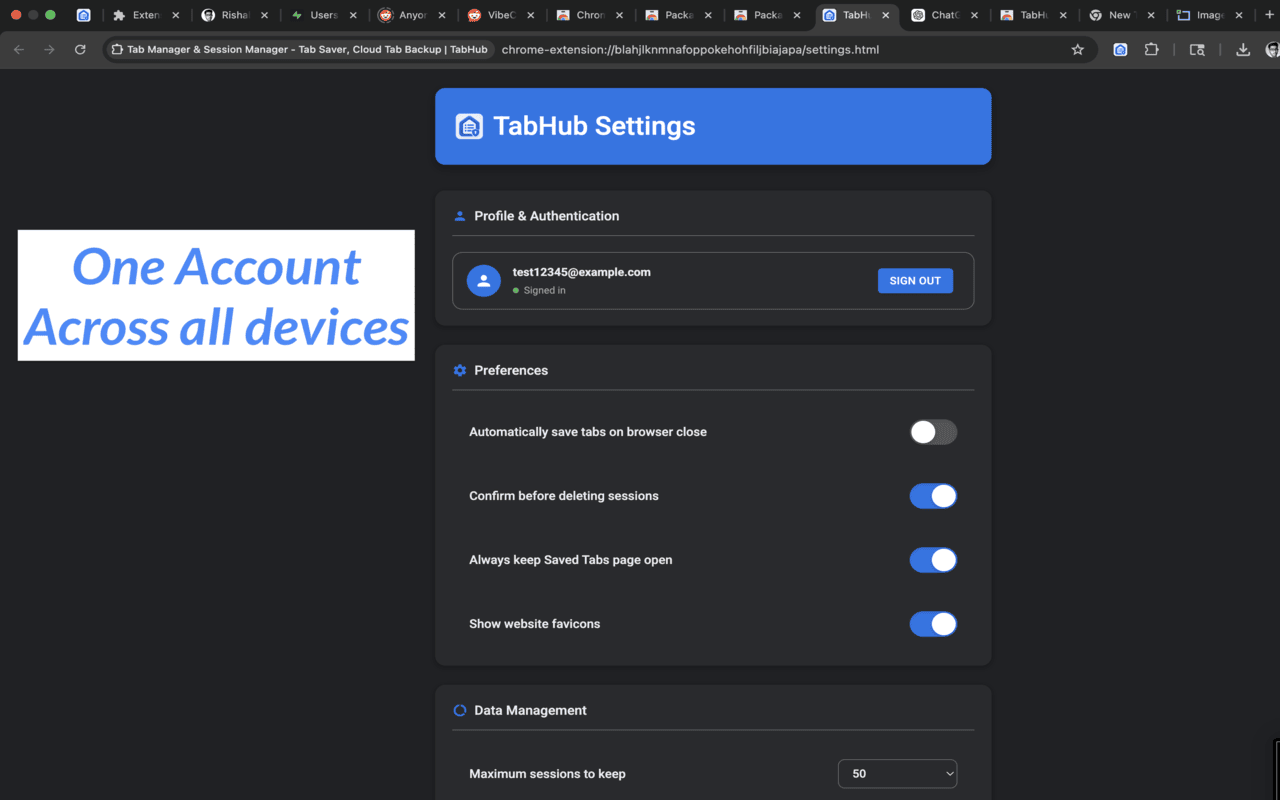Click the extension site info icon in address bar
The width and height of the screenshot is (1280, 800).
click(117, 49)
